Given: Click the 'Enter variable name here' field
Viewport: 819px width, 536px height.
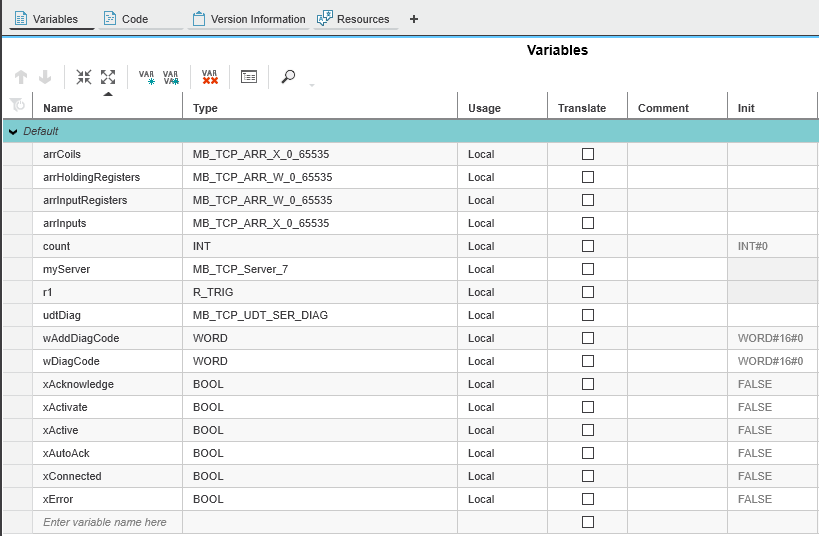Looking at the screenshot, I should (108, 522).
